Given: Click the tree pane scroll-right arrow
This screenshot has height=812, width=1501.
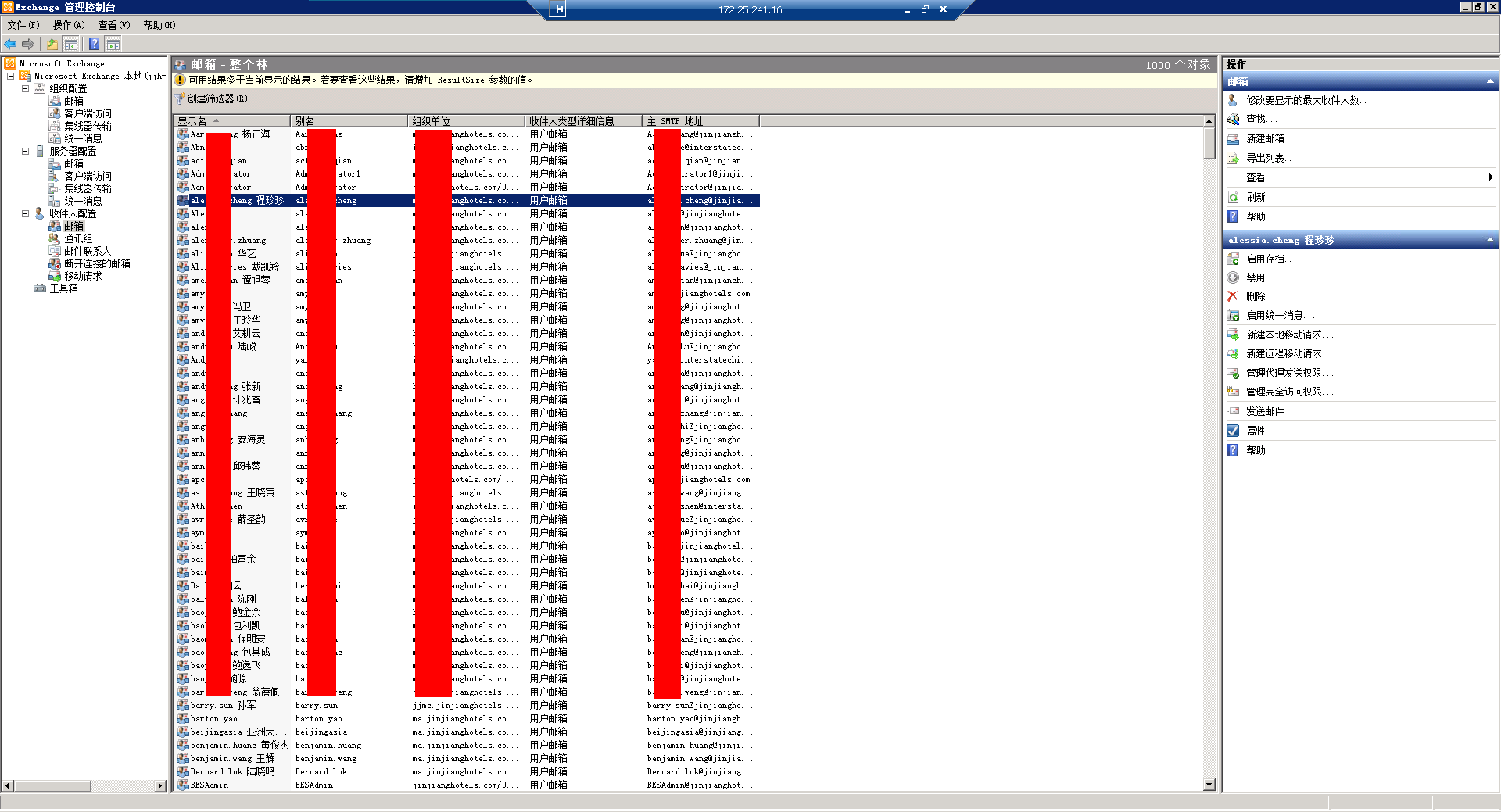Looking at the screenshot, I should tap(161, 786).
